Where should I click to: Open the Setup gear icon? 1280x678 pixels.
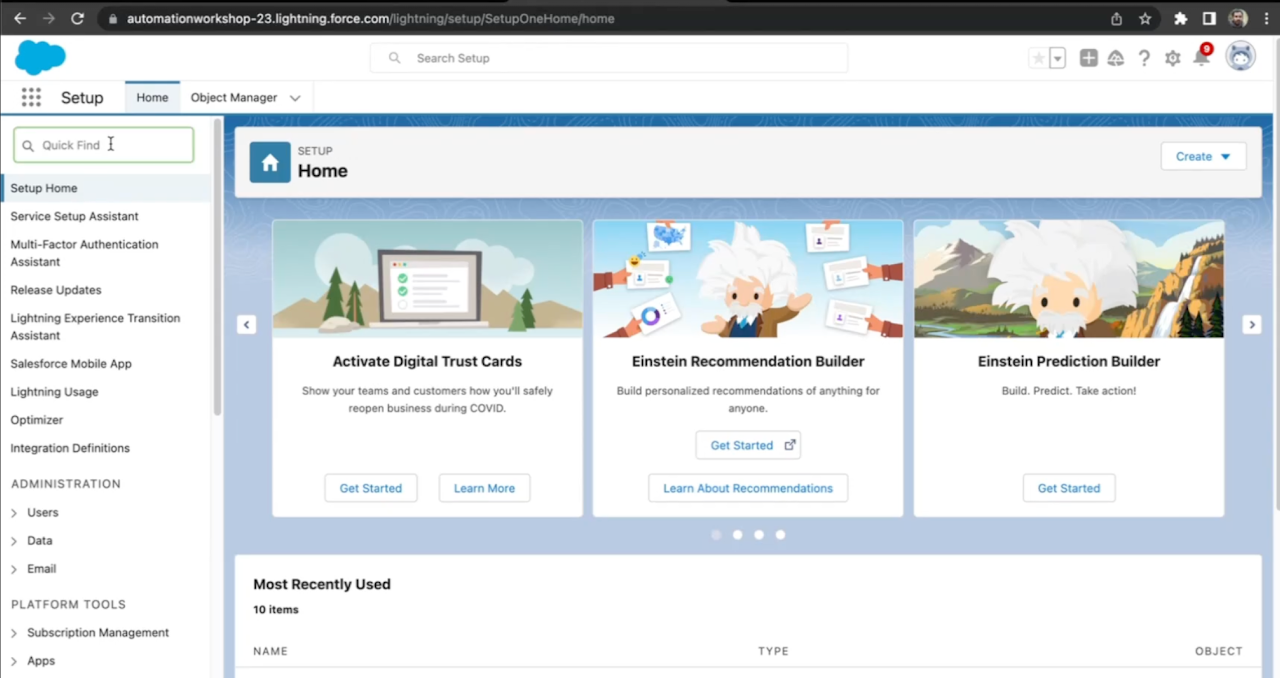click(x=1172, y=58)
